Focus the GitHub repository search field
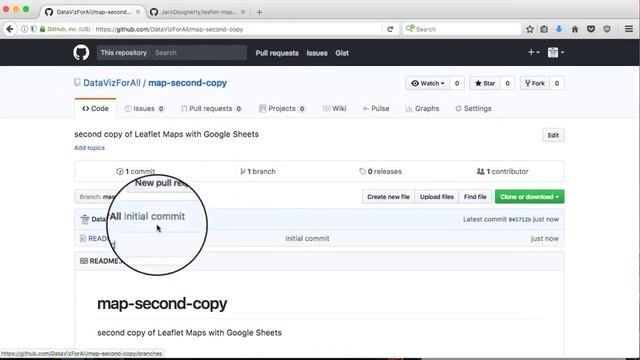This screenshot has height=360, width=640. [199, 53]
